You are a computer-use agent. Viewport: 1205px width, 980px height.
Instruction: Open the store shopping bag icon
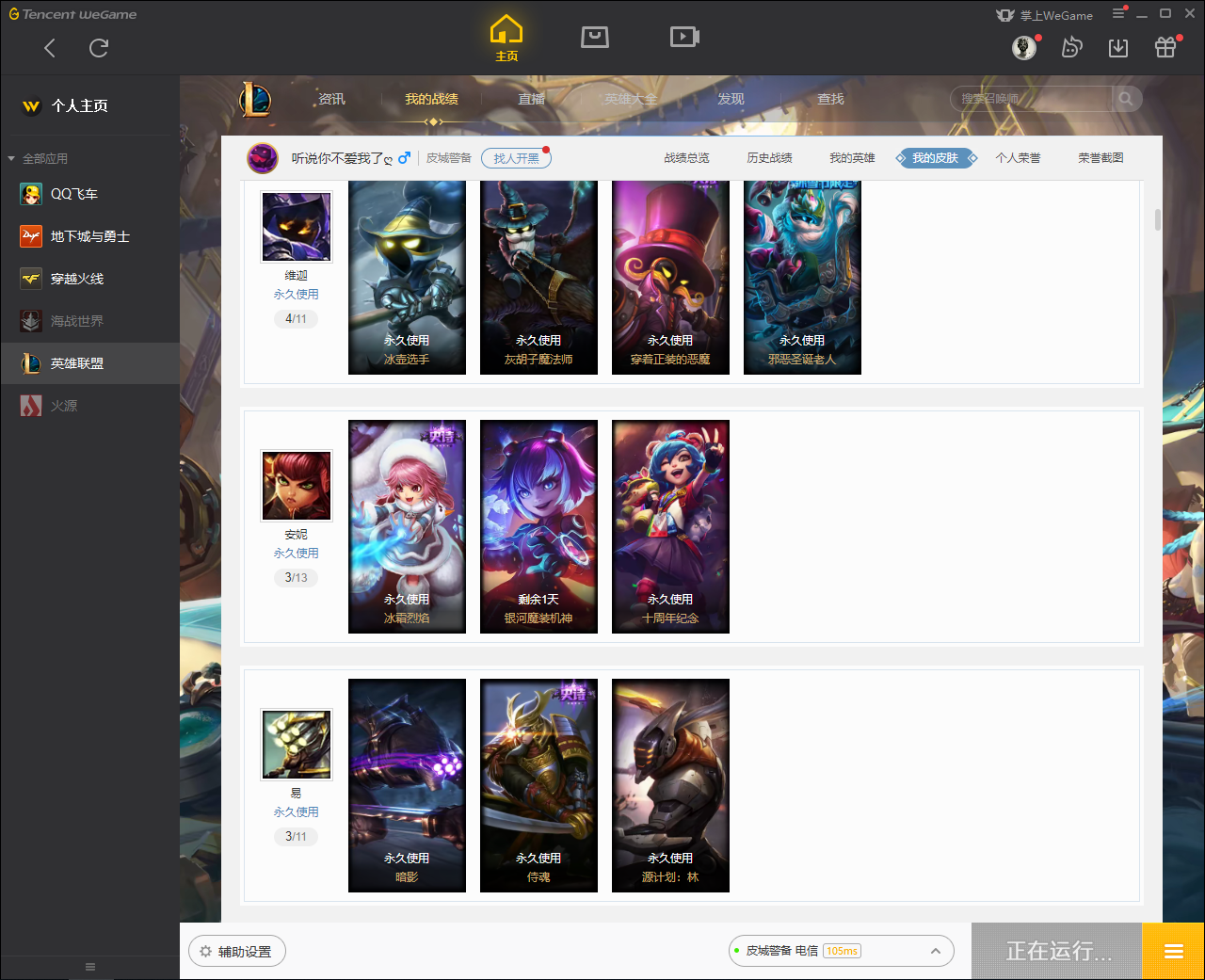pos(595,37)
